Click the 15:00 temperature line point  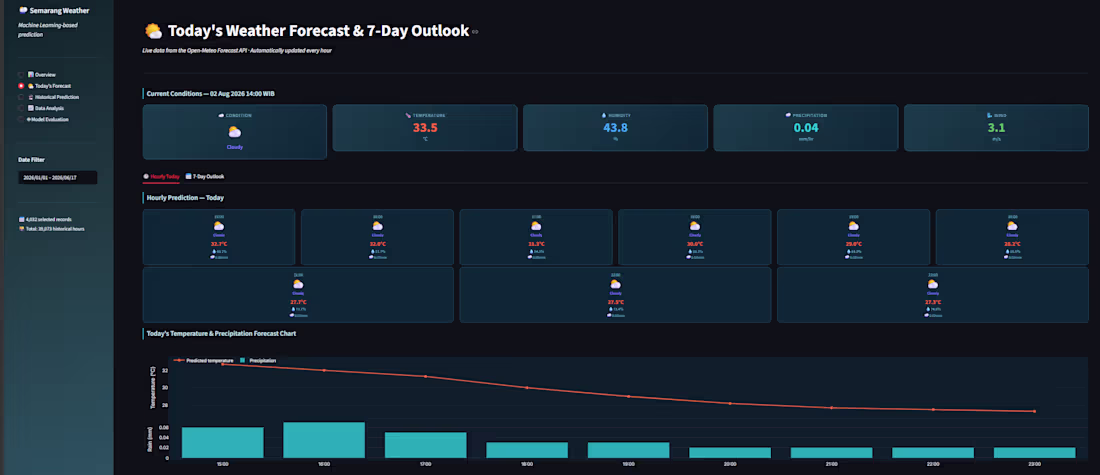pos(222,364)
